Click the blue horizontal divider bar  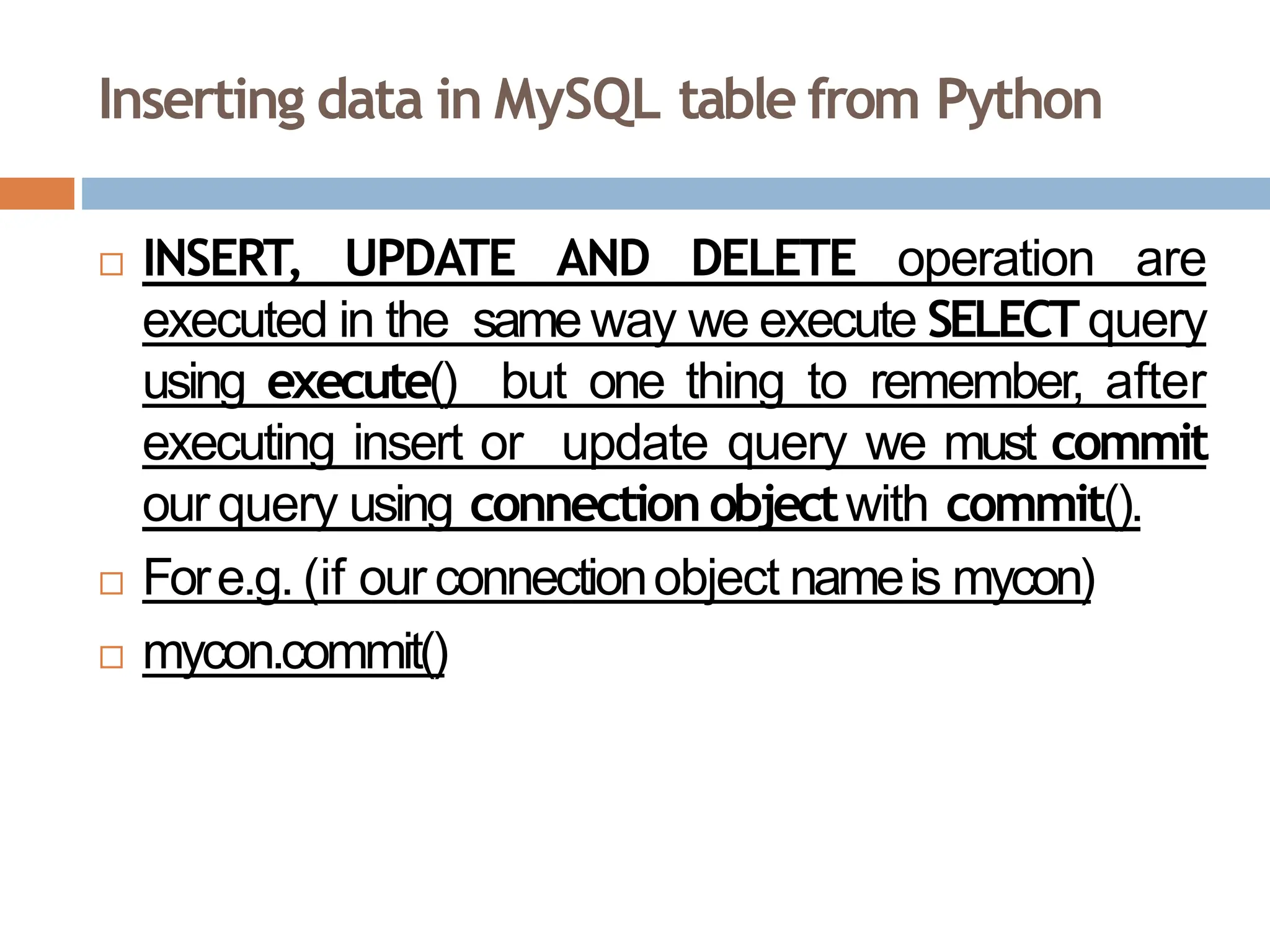pyautogui.click(x=676, y=193)
